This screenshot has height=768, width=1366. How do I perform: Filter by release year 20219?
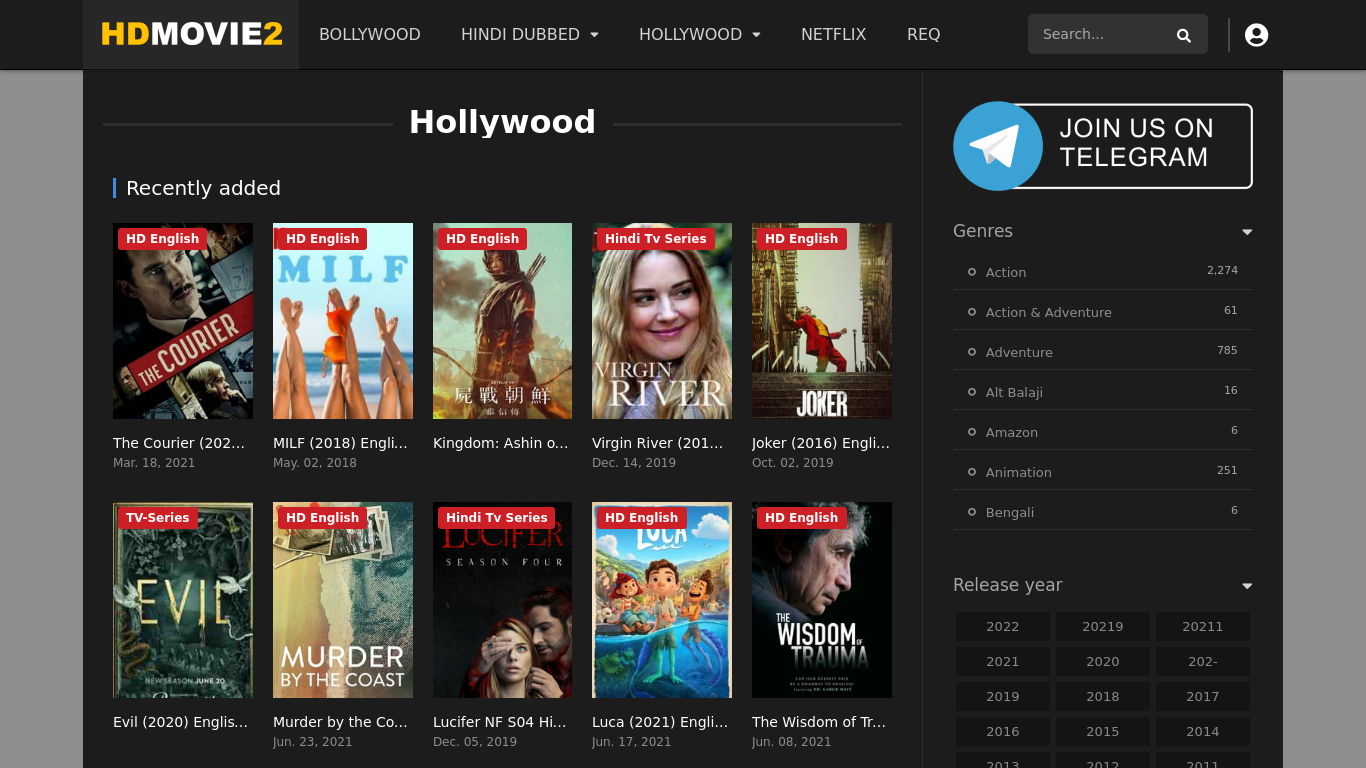(x=1103, y=627)
